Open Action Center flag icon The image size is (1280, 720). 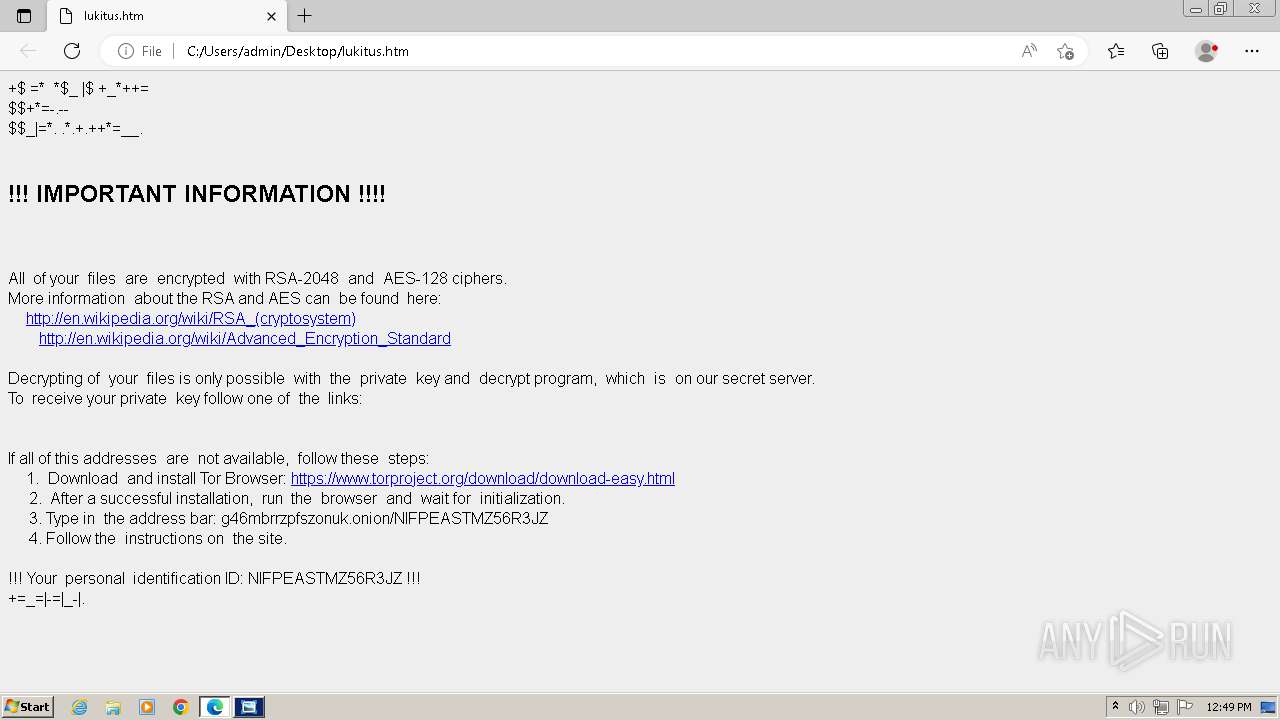point(1185,707)
